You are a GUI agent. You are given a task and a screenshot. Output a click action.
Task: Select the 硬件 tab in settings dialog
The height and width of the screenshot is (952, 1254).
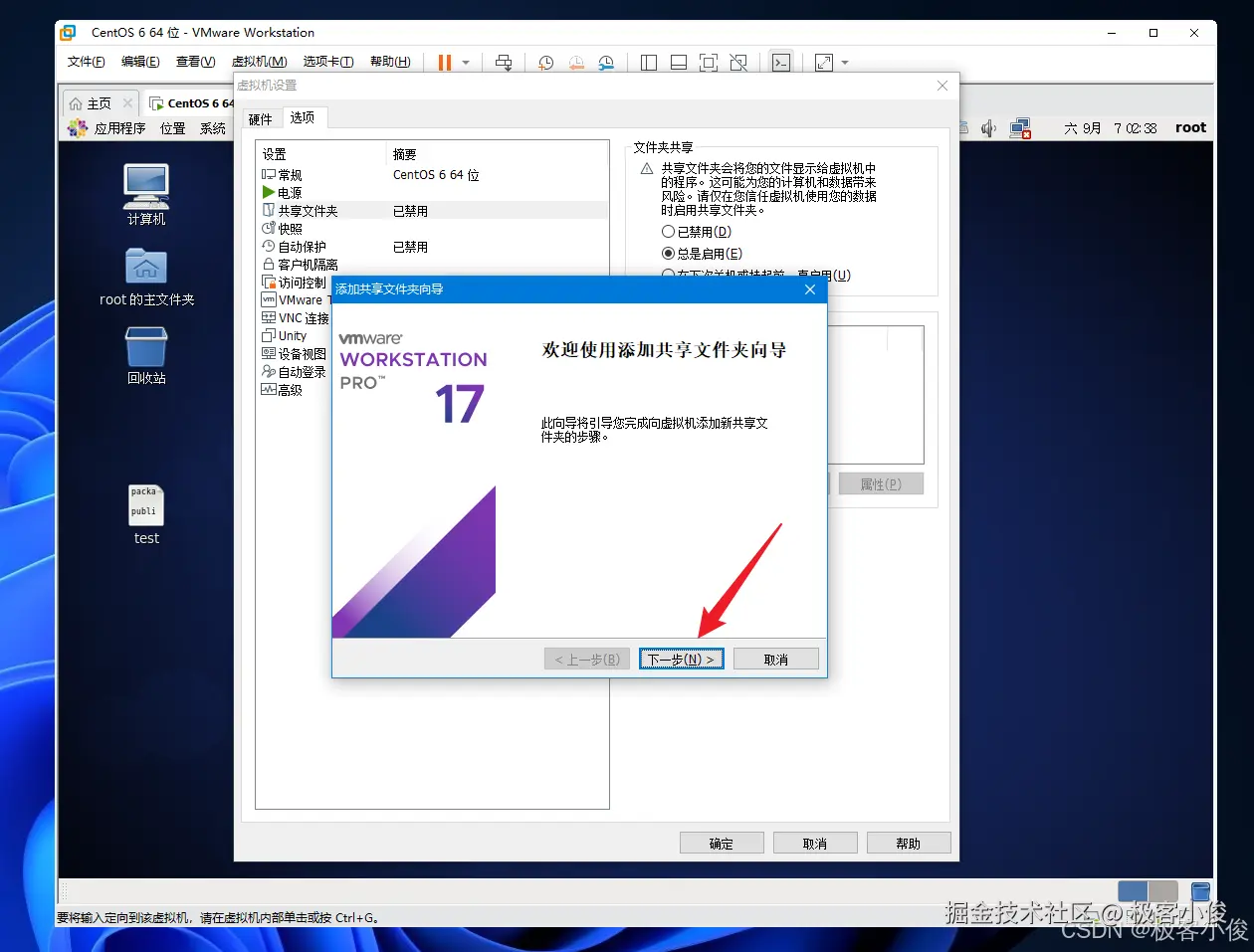[261, 119]
